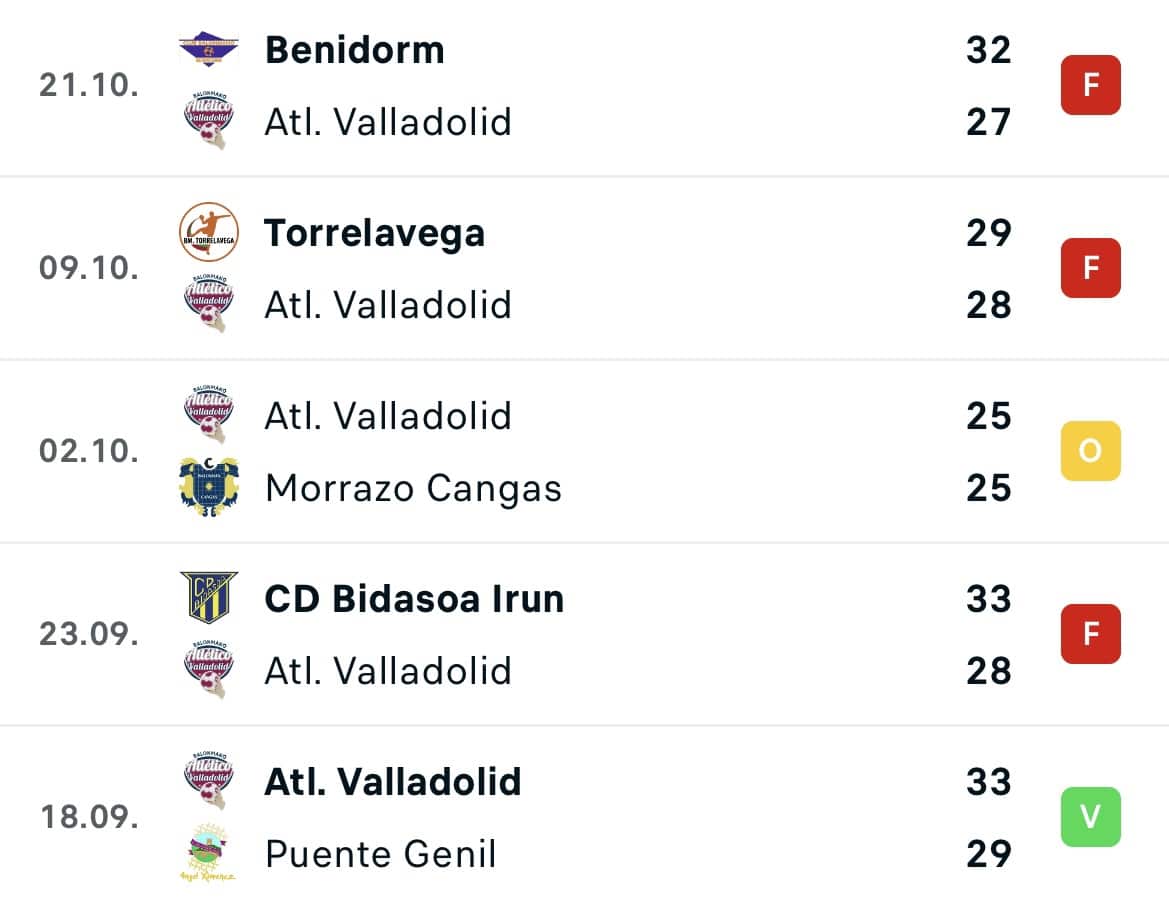The width and height of the screenshot is (1169, 900).
Task: Click Atl. Valladolid logo in 02.10. match
Action: click(209, 415)
